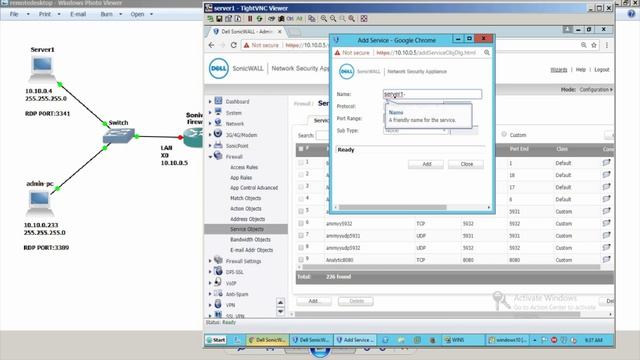The height and width of the screenshot is (360, 640).
Task: Click Delete button below services table
Action: 356,301
